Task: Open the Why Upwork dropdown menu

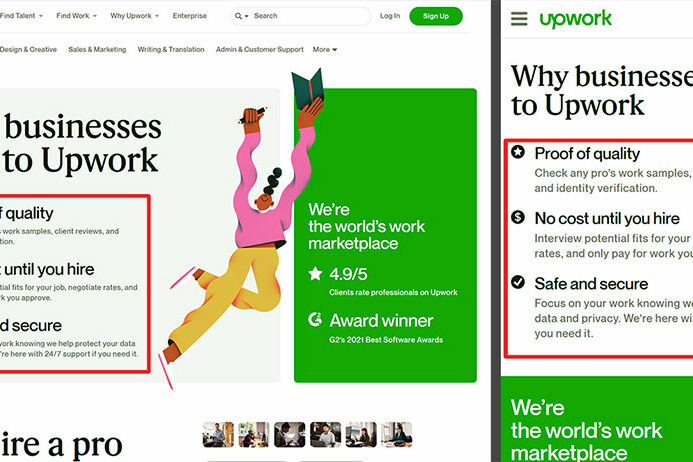Action: [134, 16]
